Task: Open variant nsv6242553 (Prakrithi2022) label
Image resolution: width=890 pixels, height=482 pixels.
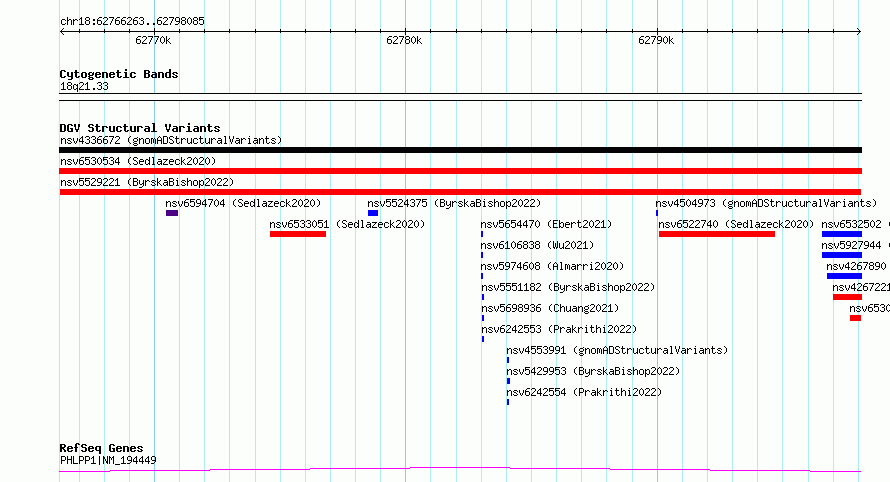Action: pyautogui.click(x=559, y=329)
